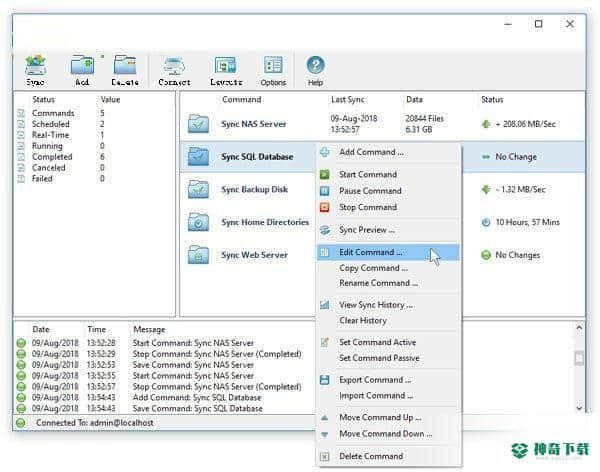Image resolution: width=600 pixels, height=472 pixels.
Task: Maximize the application window
Action: click(x=538, y=24)
